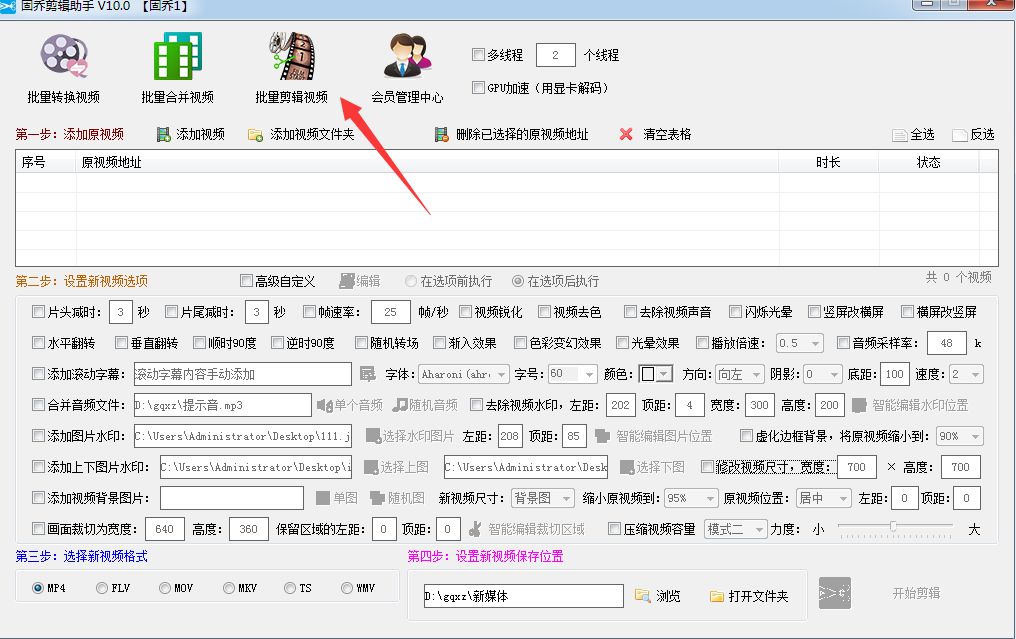Screen dimensions: 1016x639
Task: Click the 编辑 icon next to 高级自定义
Action: point(347,281)
